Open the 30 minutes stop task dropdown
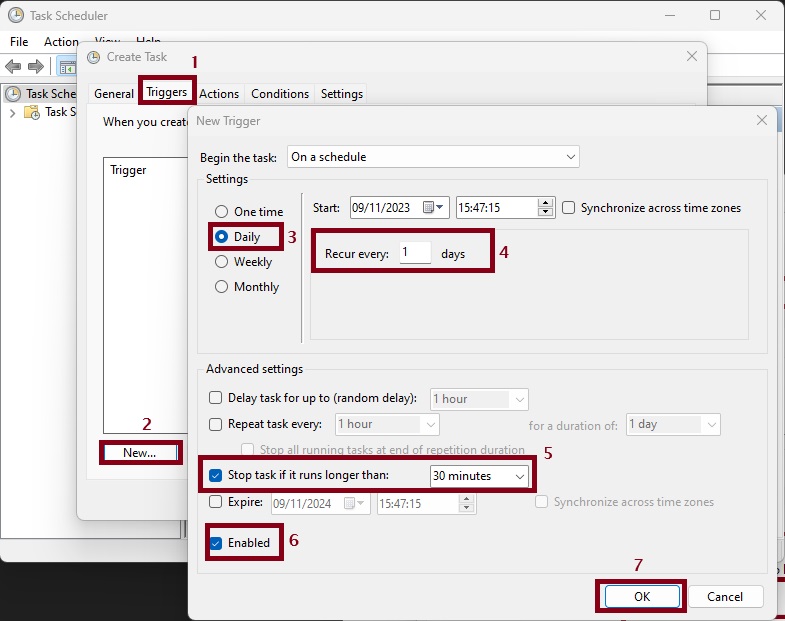The image size is (785, 621). pos(479,476)
